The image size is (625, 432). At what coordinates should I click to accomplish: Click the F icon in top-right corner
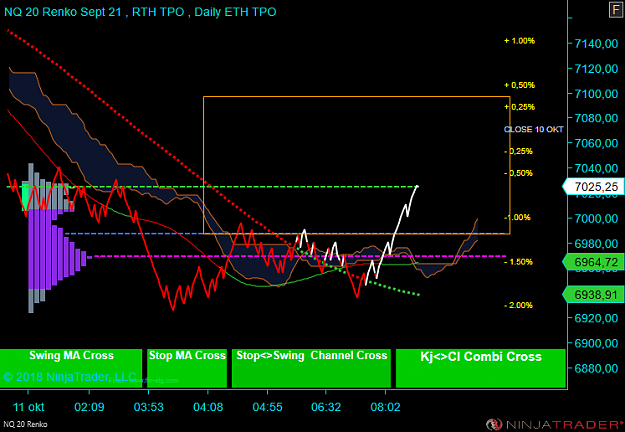[616, 10]
